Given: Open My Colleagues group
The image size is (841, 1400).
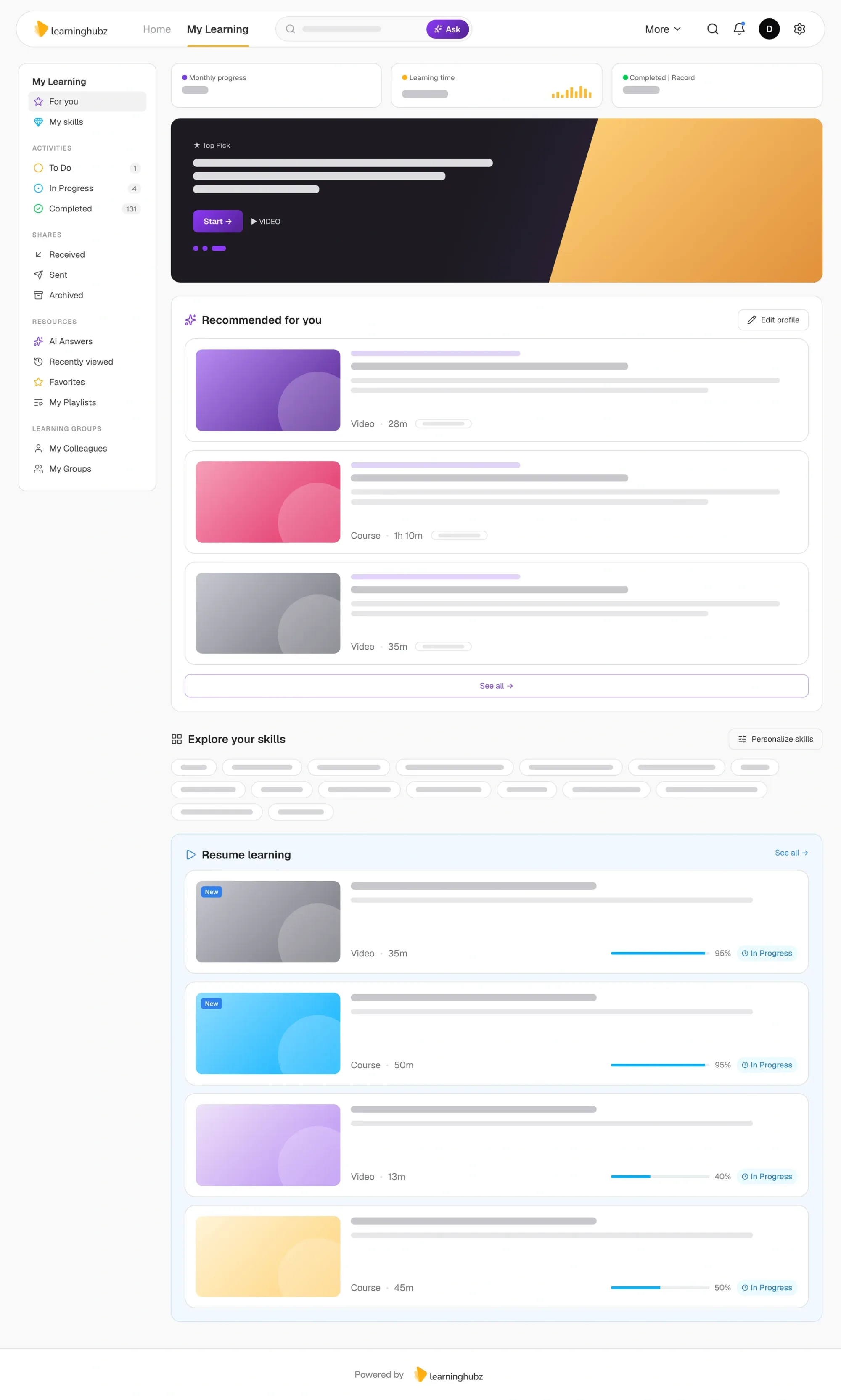Looking at the screenshot, I should pyautogui.click(x=87, y=448).
